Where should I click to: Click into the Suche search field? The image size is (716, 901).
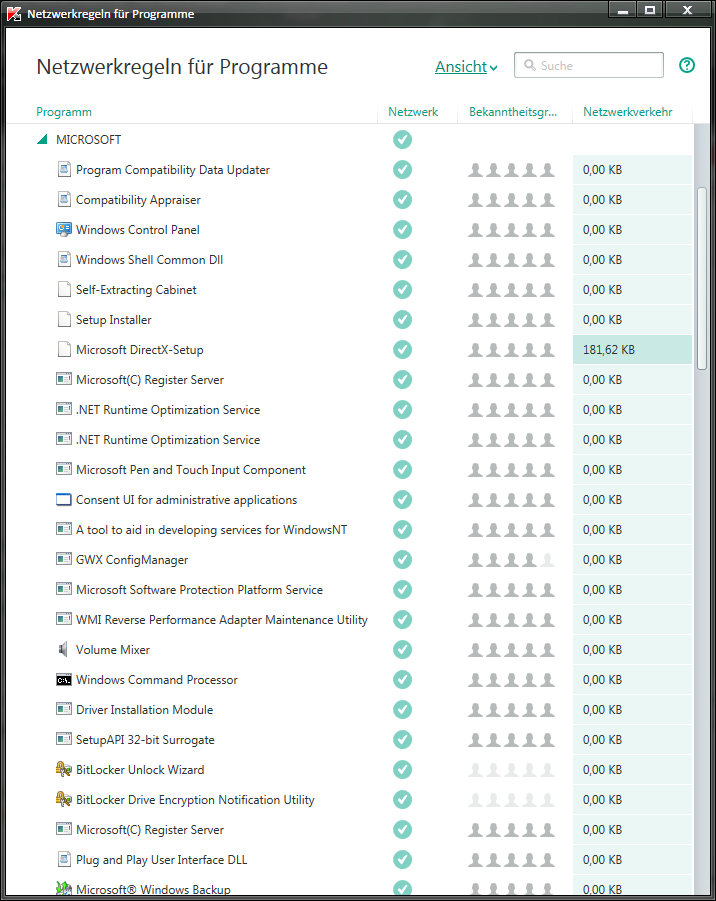click(x=588, y=65)
